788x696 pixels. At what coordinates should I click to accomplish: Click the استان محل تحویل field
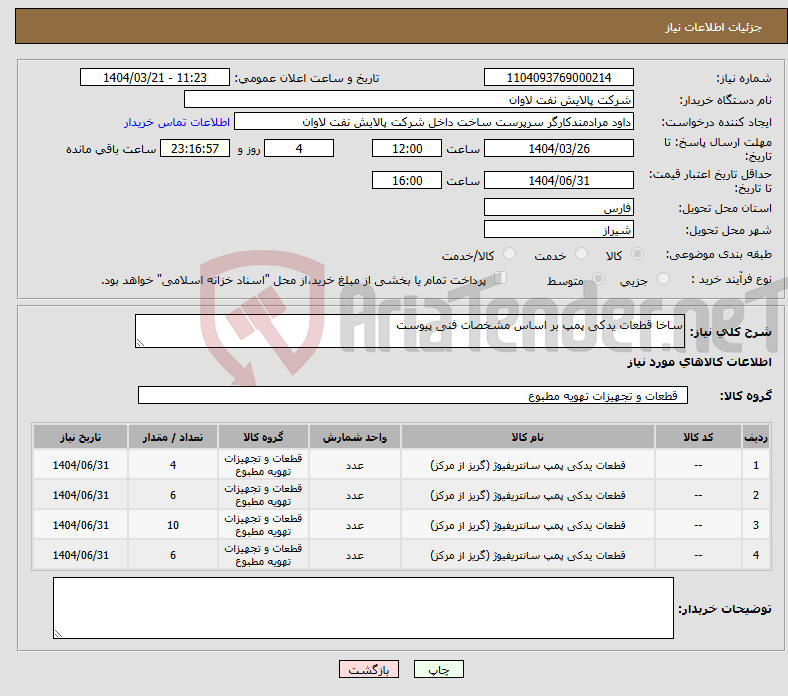tap(558, 208)
